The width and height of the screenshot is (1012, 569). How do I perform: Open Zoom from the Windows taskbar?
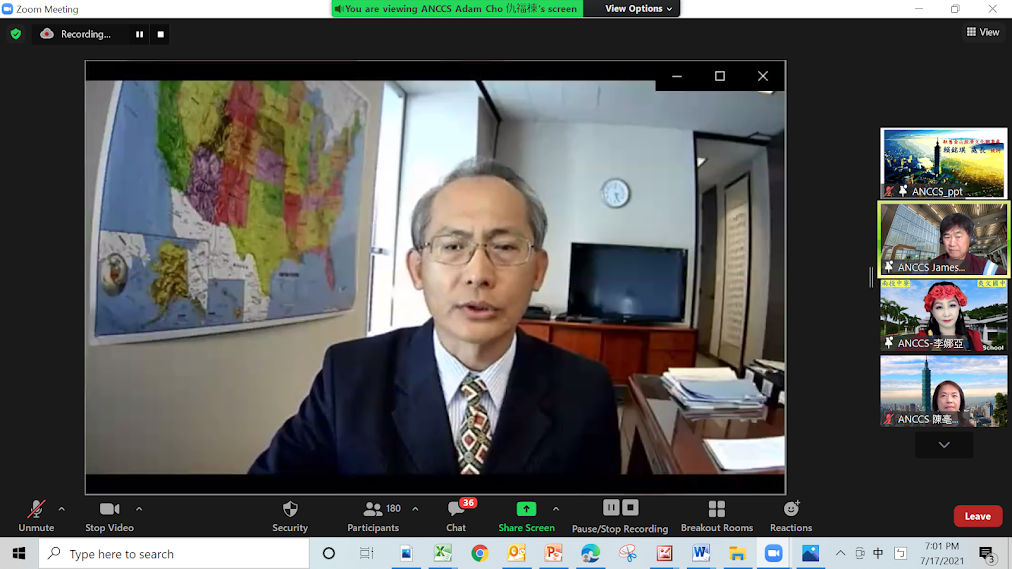773,553
